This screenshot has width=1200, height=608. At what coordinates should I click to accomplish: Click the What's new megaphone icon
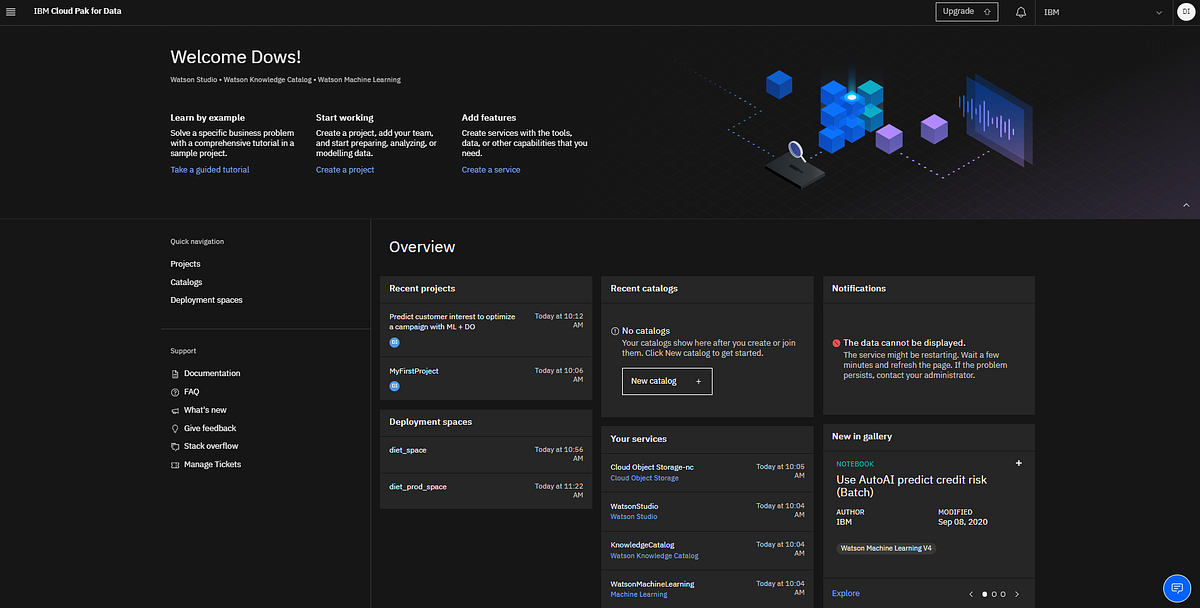(177, 409)
